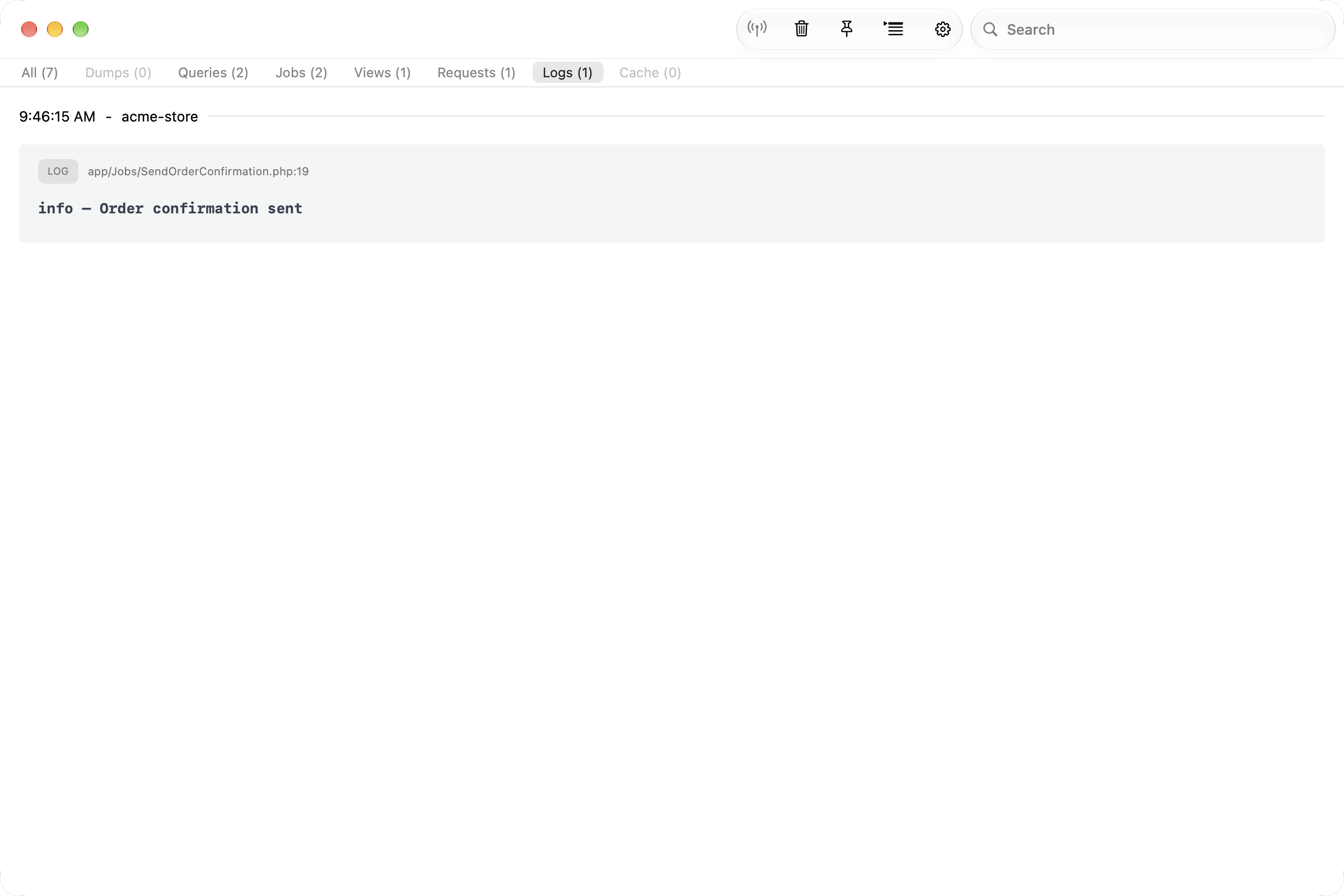
Task: Clear all entries with the trash icon
Action: pos(802,29)
